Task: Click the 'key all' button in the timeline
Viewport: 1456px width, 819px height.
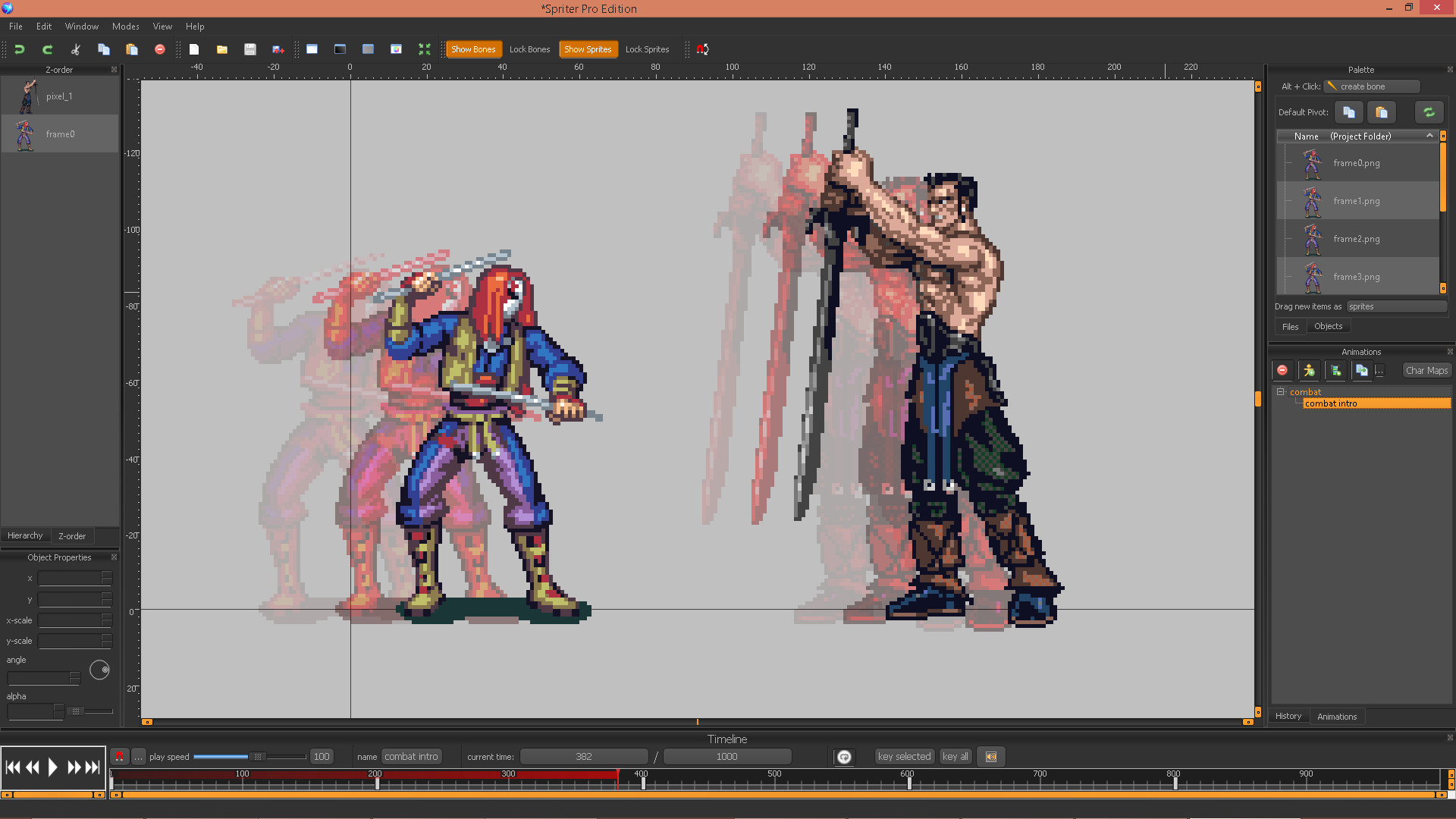Action: [955, 756]
